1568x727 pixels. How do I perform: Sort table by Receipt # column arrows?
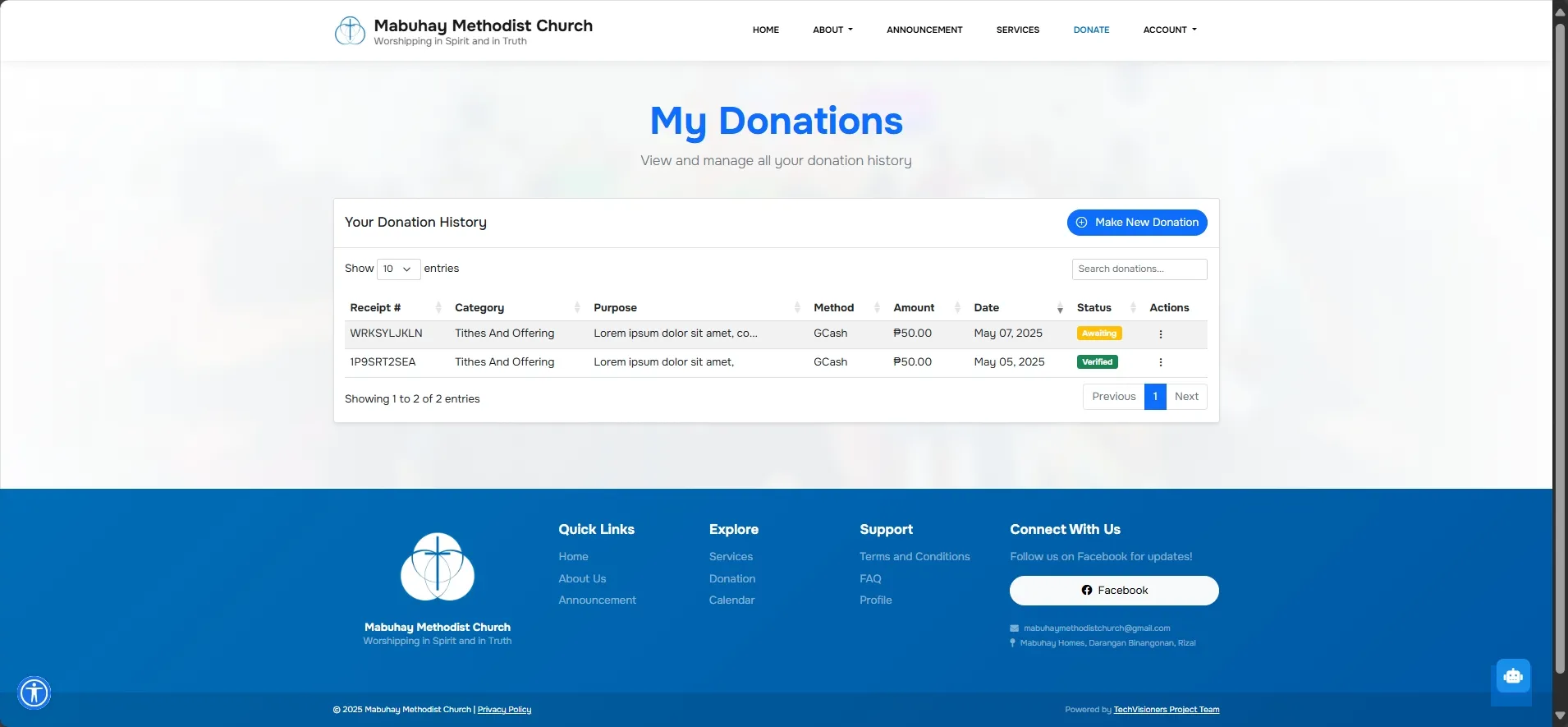point(438,308)
